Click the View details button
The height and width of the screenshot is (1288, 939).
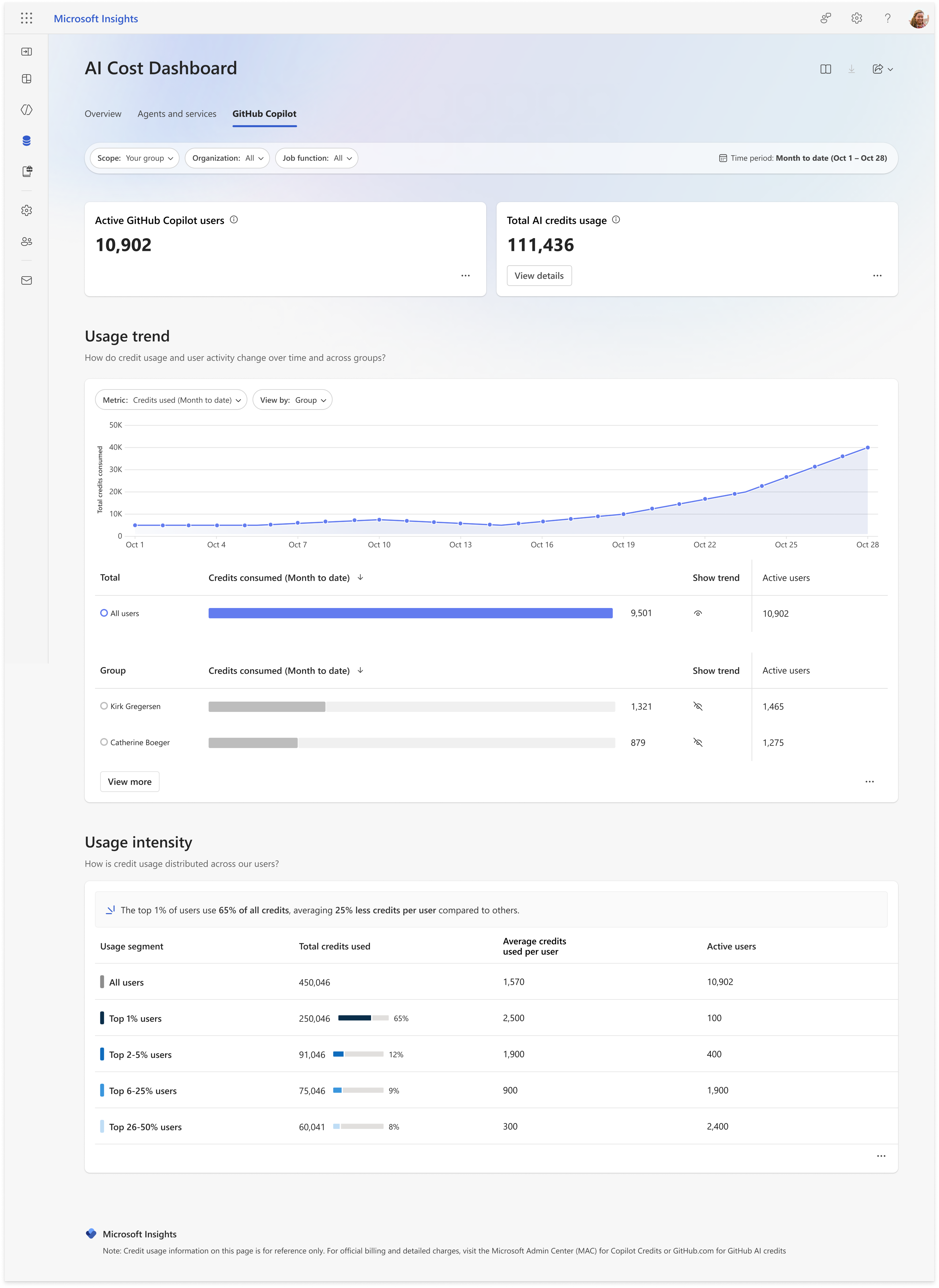[x=539, y=276]
